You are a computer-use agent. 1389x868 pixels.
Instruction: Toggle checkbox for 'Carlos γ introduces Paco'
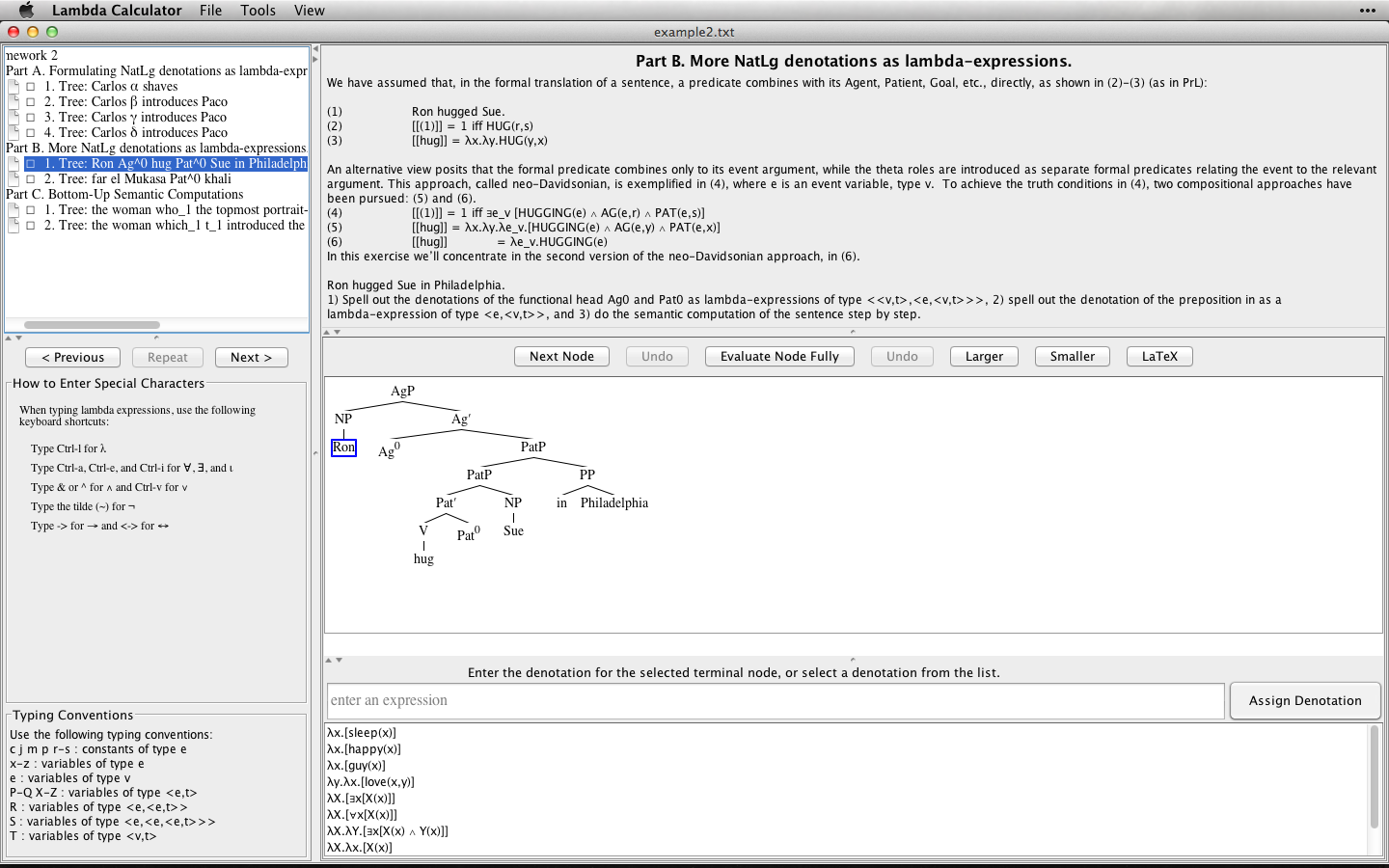tap(31, 118)
